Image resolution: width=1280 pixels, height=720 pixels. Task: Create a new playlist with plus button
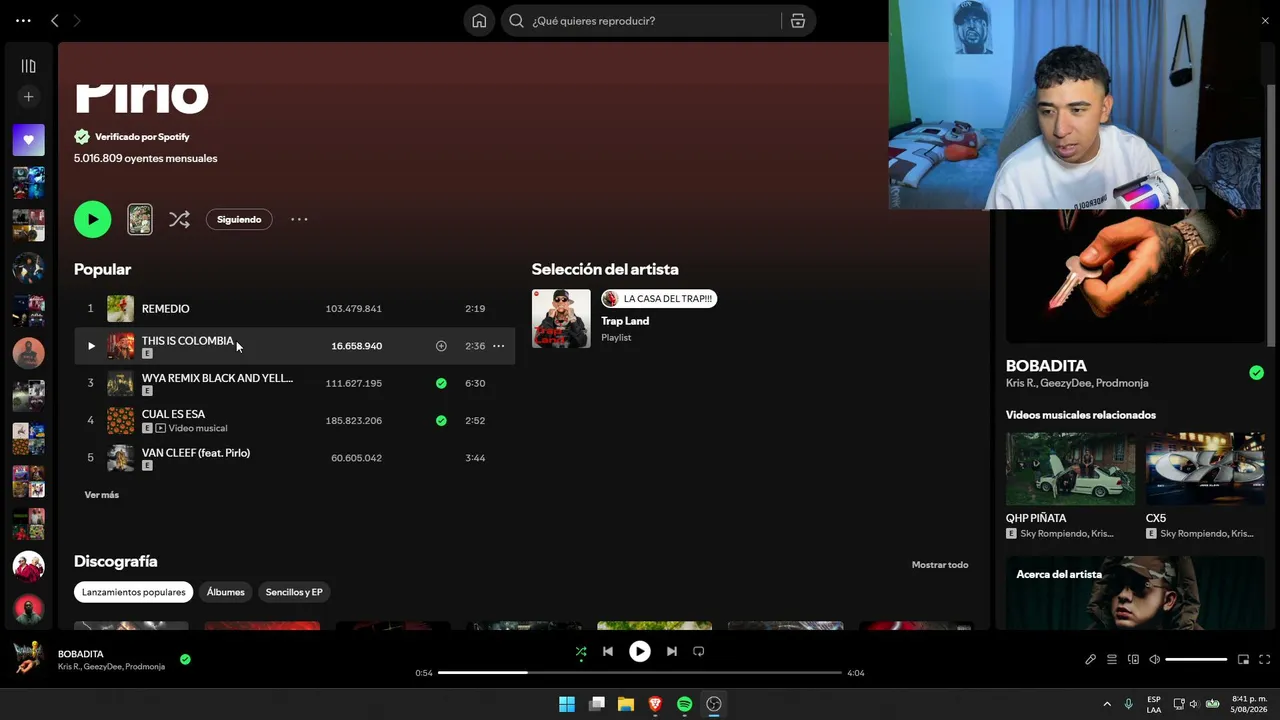28,97
